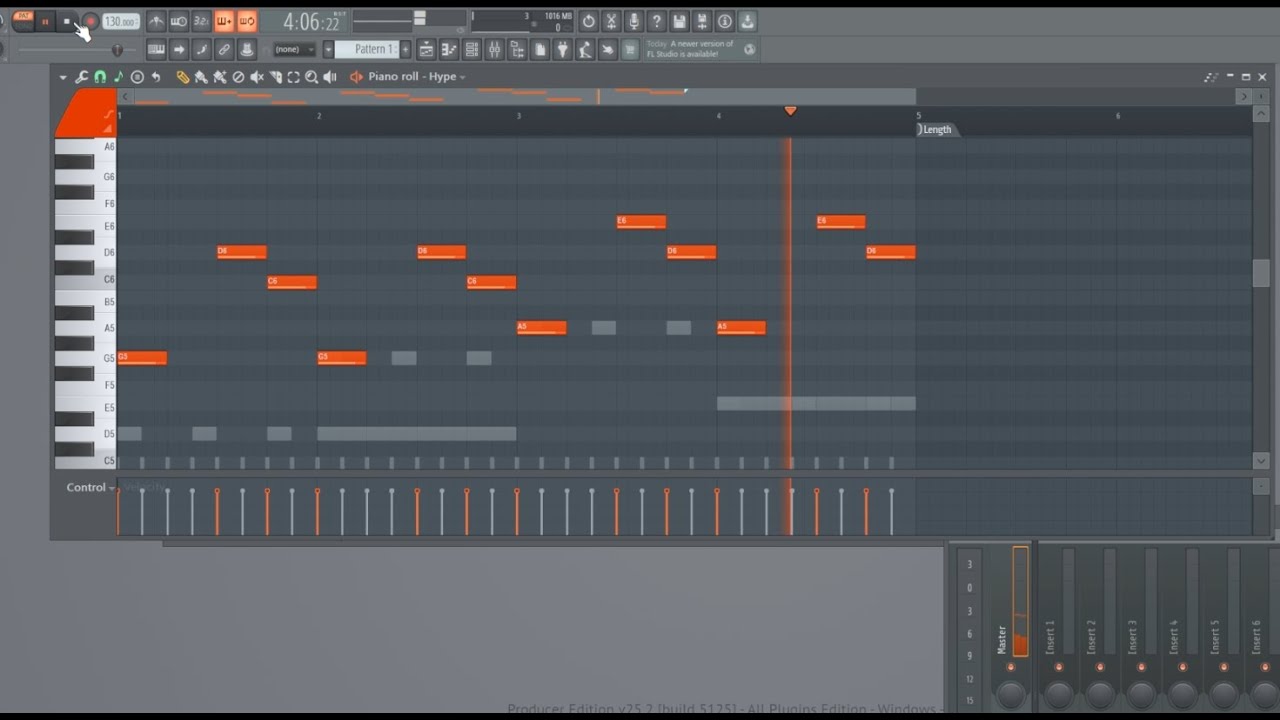Click the microphone one-click recording icon

(634, 21)
